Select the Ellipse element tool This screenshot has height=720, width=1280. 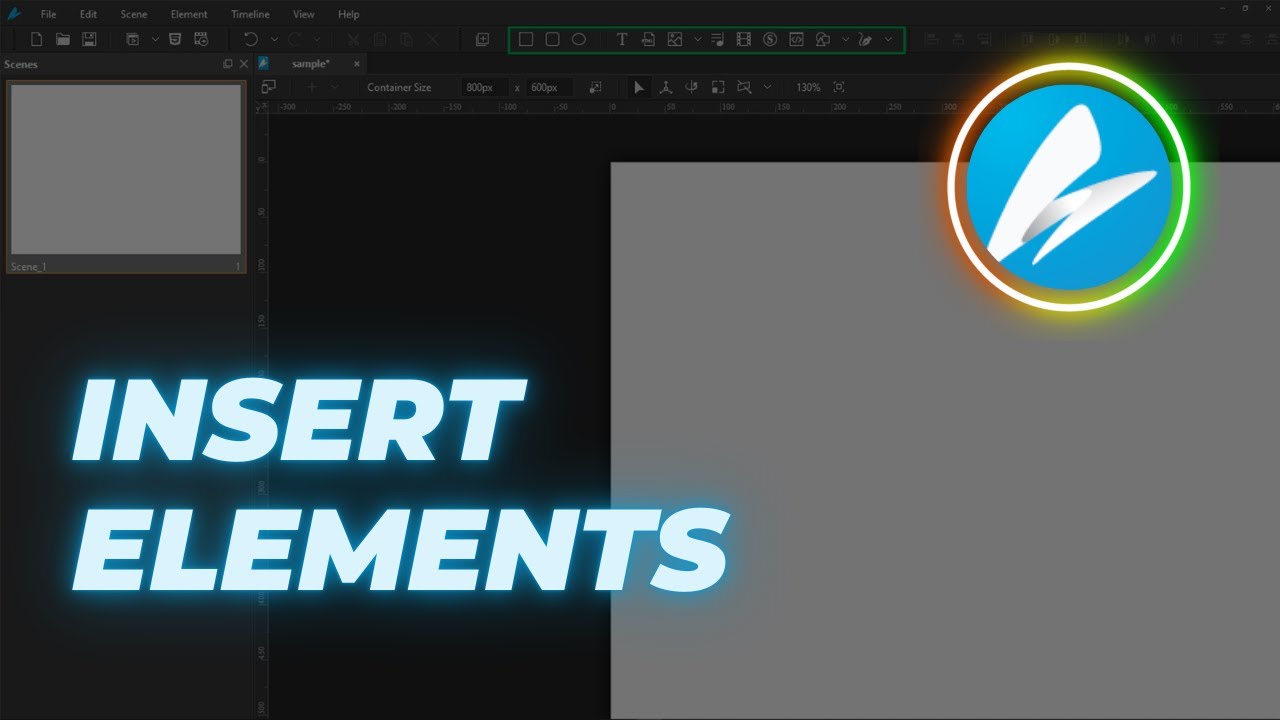[578, 40]
